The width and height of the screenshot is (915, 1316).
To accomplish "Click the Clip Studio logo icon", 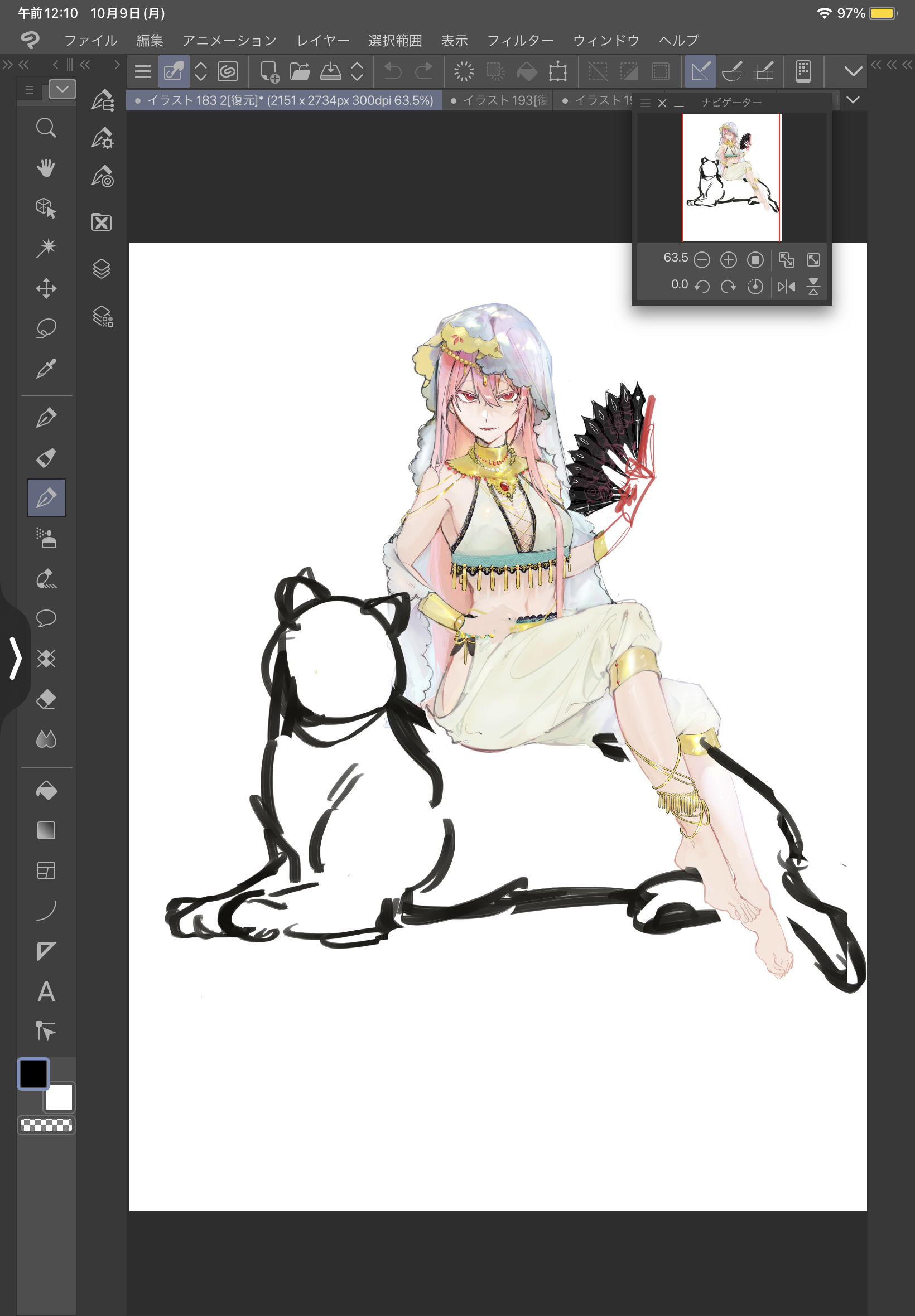I will [x=30, y=40].
